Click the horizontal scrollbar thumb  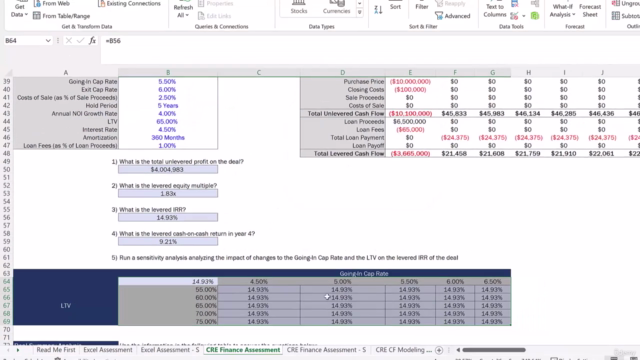(494, 350)
